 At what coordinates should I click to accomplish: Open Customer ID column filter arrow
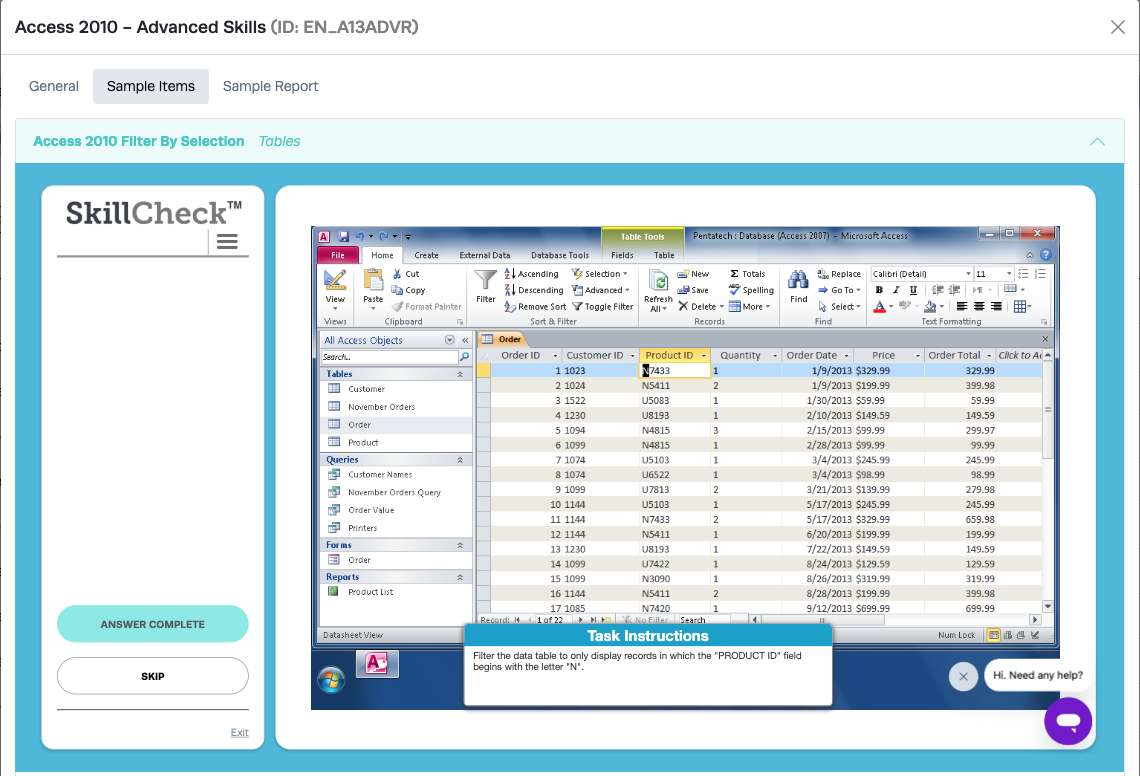coord(632,356)
